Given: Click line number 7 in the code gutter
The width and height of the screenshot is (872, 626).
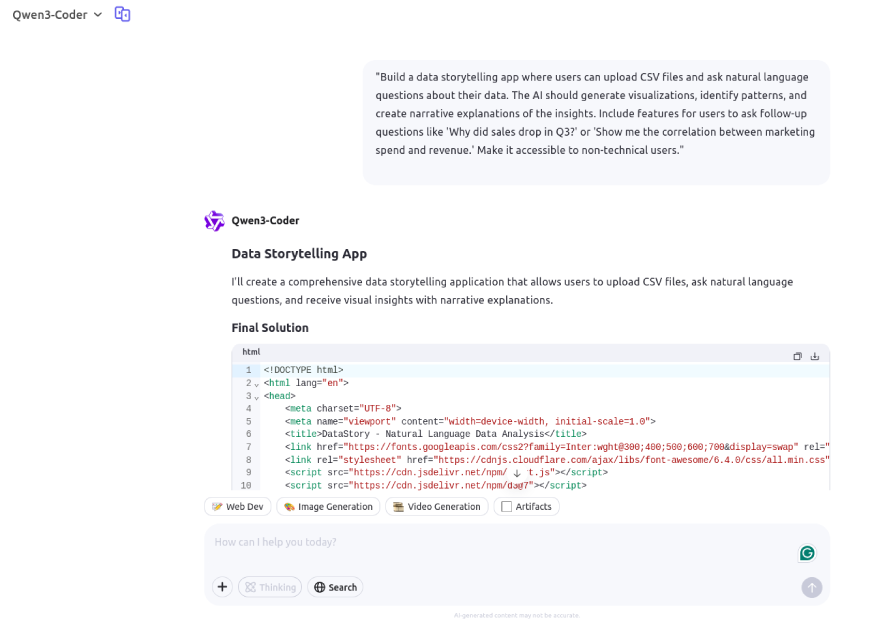Looking at the screenshot, I should 248,447.
